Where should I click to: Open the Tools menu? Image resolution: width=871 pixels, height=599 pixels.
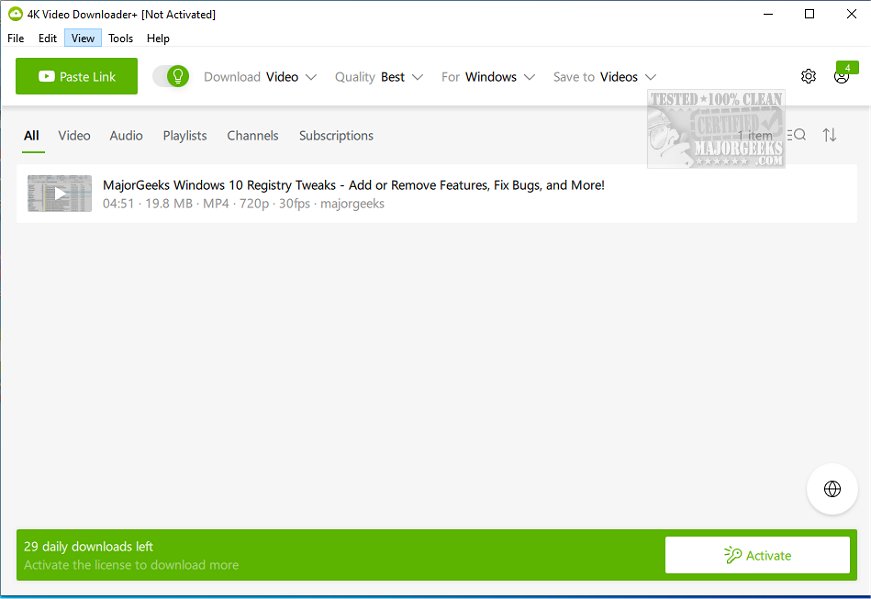(x=120, y=38)
